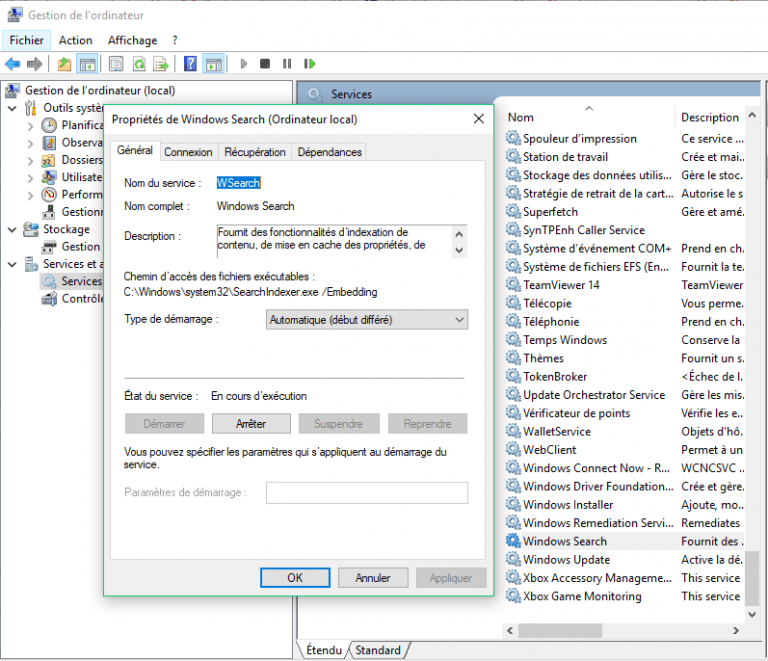Select the Windows Installer service row

pos(624,504)
